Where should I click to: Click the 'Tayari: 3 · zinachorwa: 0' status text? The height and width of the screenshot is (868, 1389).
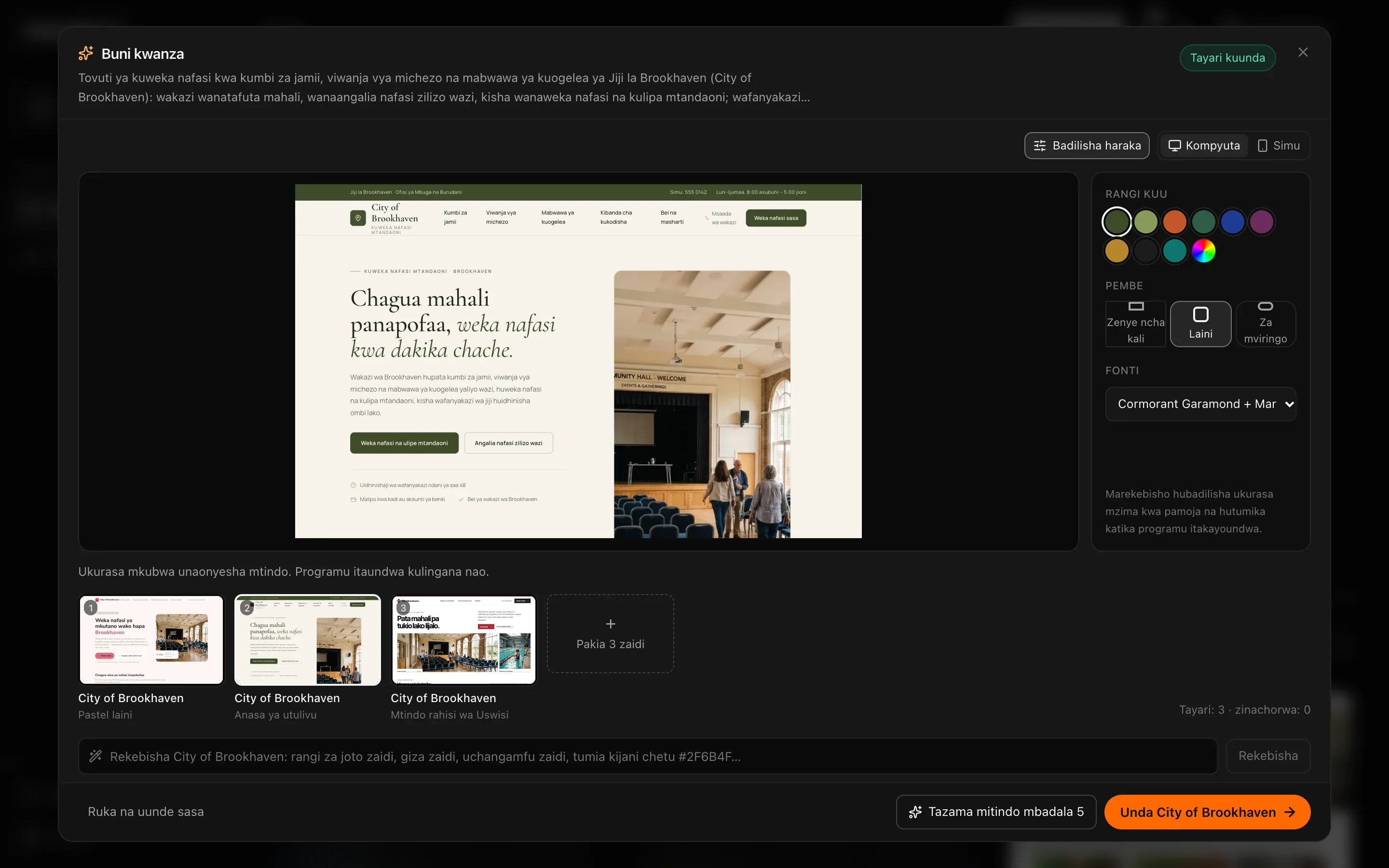click(x=1244, y=709)
